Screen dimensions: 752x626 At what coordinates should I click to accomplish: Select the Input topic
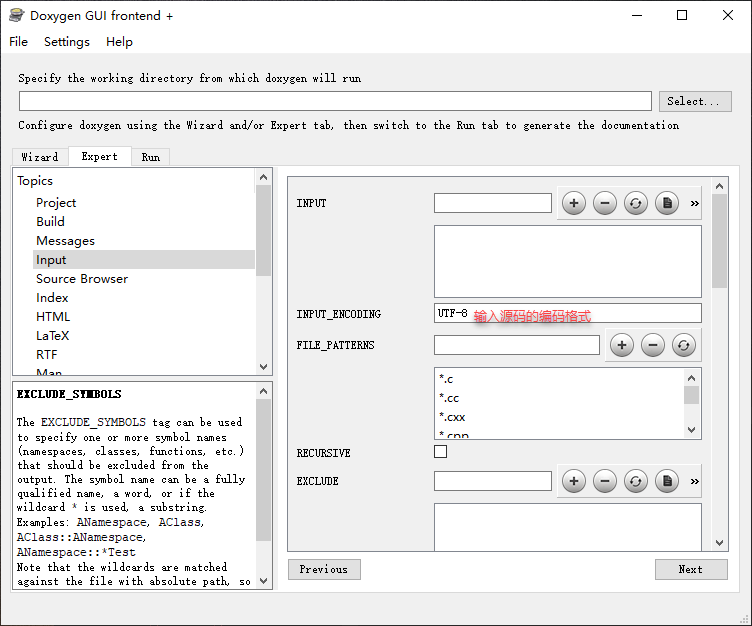pos(144,260)
